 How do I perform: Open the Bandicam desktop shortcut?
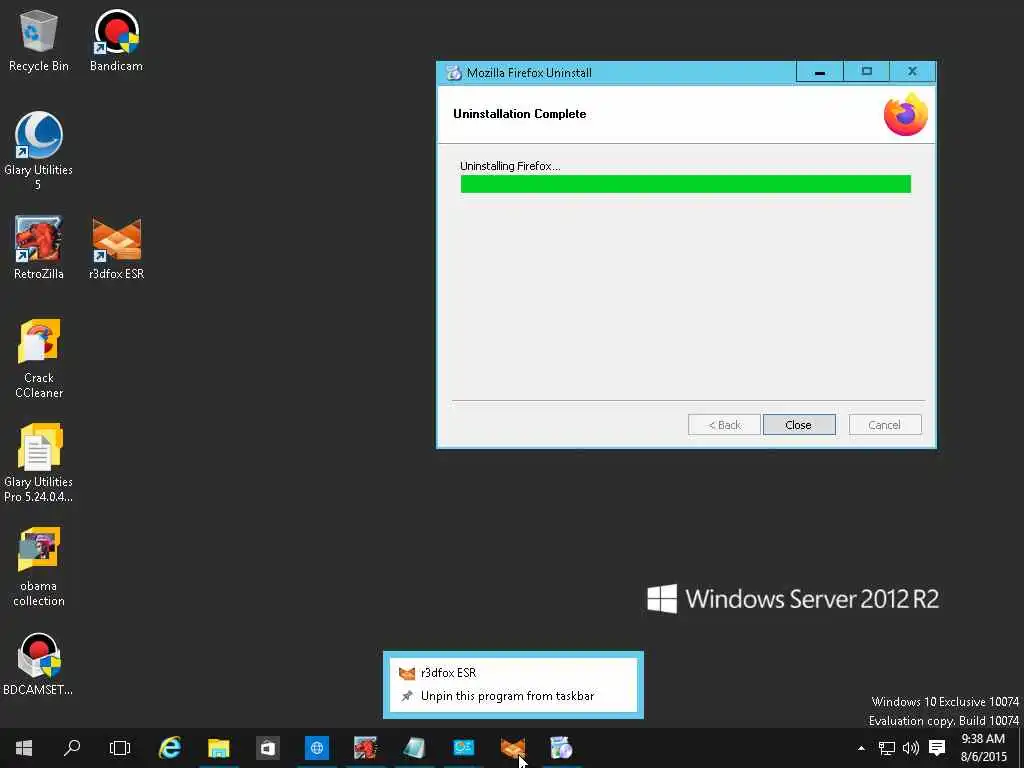[x=116, y=40]
